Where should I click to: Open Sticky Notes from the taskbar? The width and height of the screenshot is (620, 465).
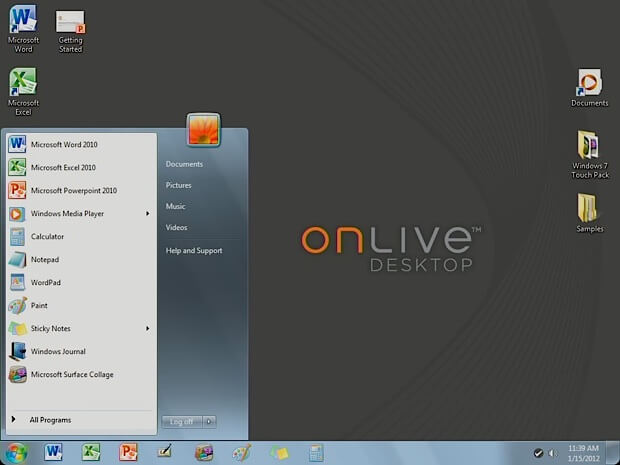pos(279,453)
